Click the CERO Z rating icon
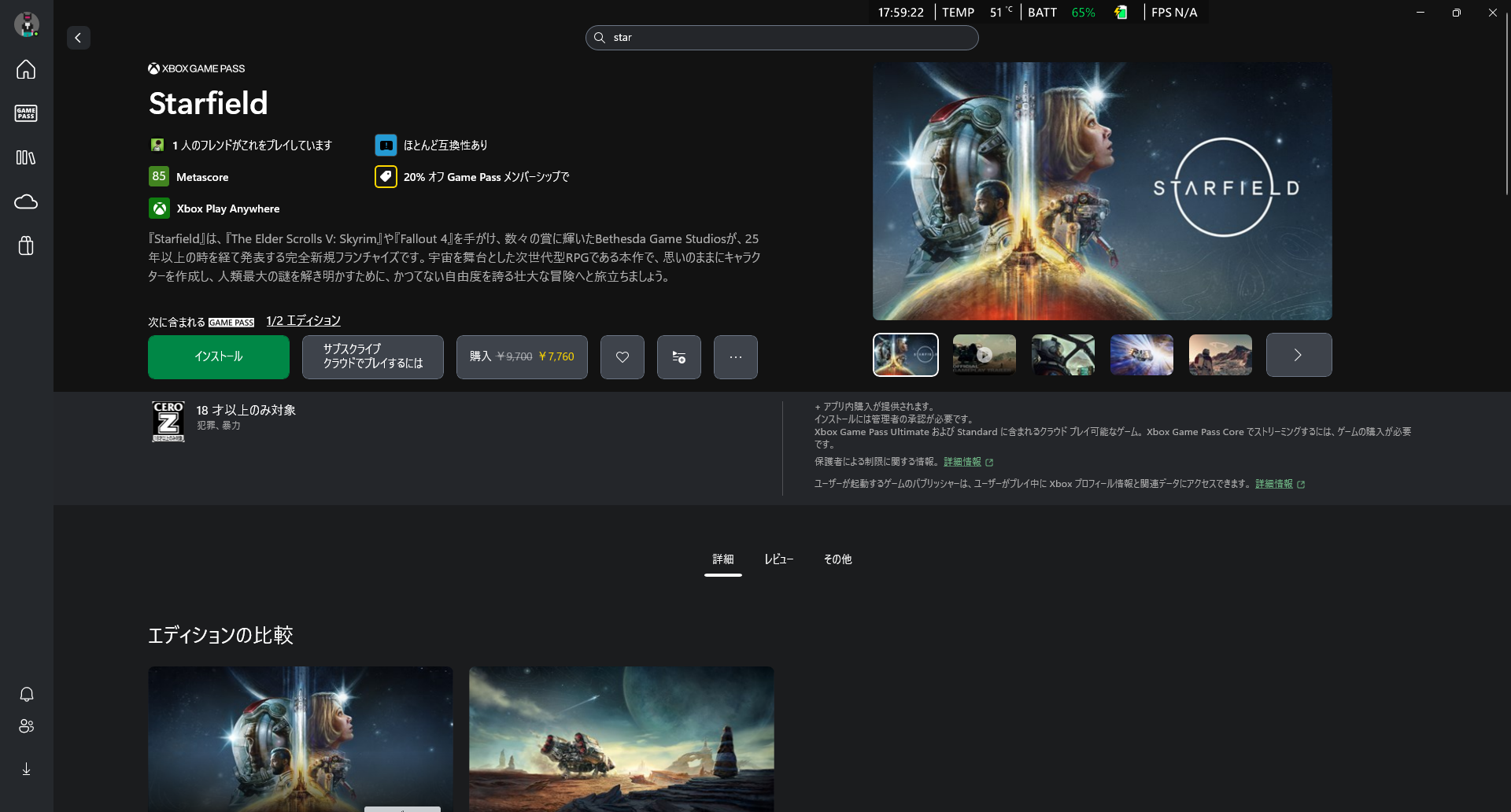This screenshot has height=812, width=1511. pos(168,422)
